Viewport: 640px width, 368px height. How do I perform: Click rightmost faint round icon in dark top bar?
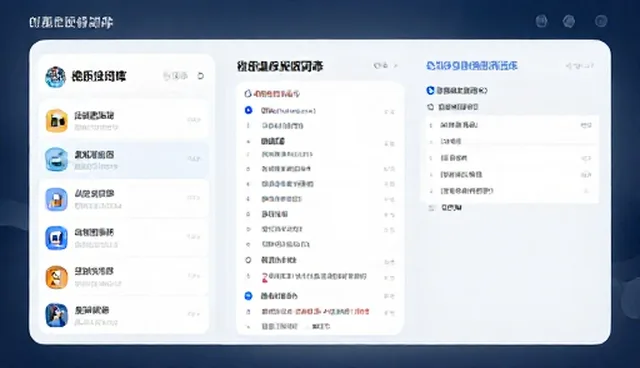point(601,21)
